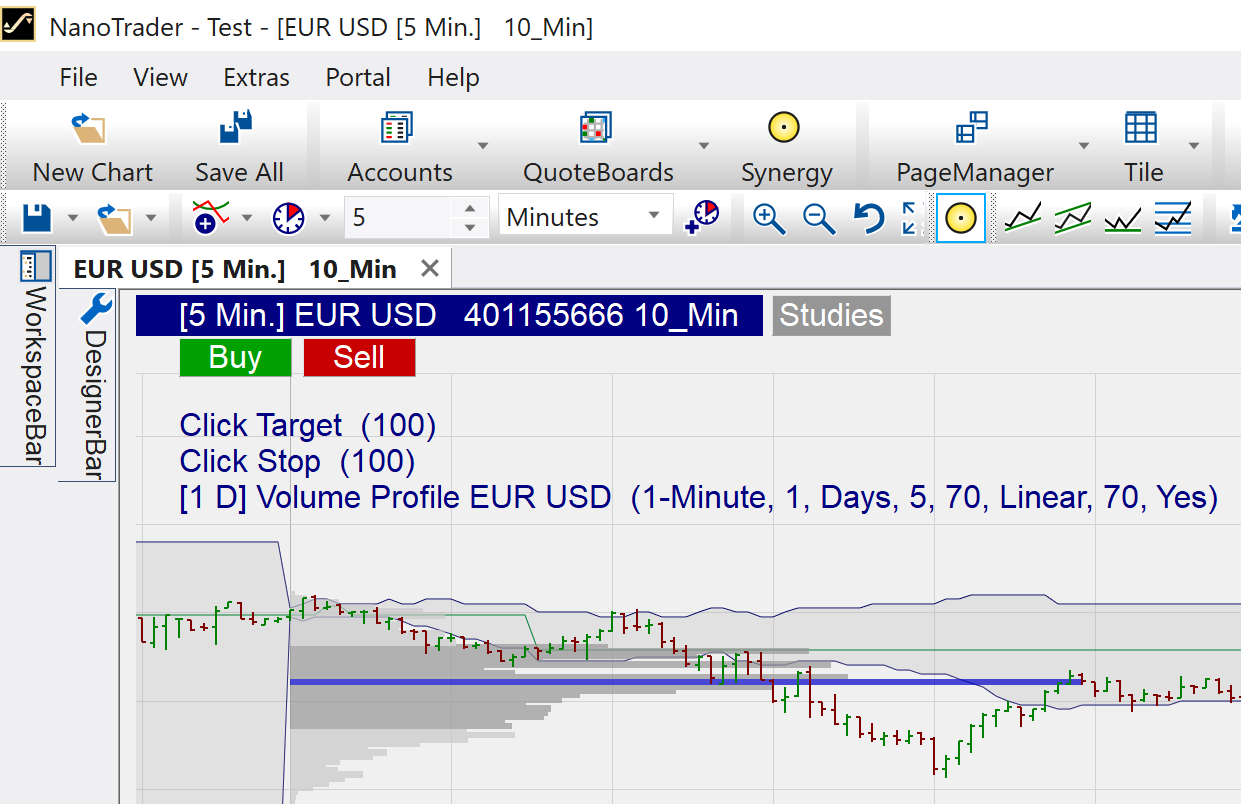Expand the Tile layout dropdown arrow
Viewport: 1241px width, 804px height.
coord(1193,146)
